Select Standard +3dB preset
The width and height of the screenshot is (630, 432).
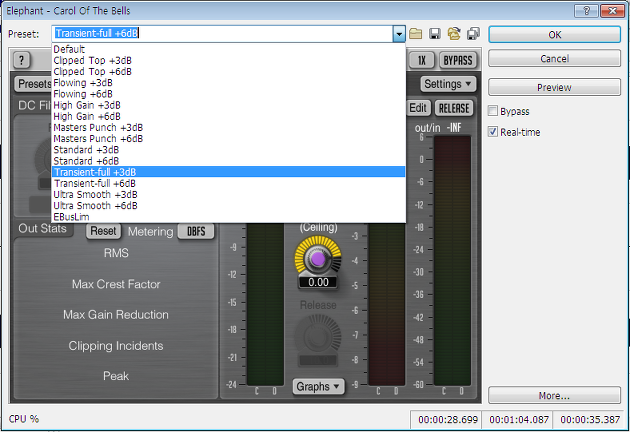pos(229,150)
